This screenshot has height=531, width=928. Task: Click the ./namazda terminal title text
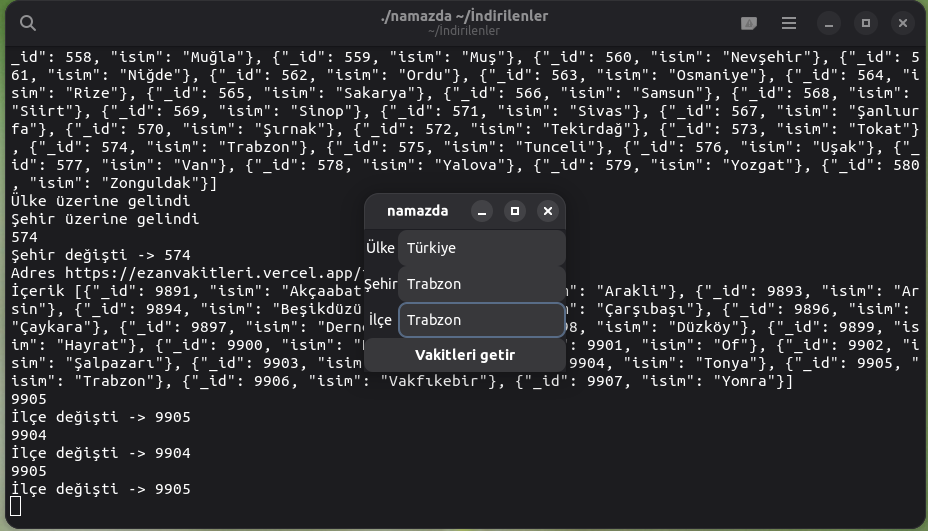(x=463, y=17)
